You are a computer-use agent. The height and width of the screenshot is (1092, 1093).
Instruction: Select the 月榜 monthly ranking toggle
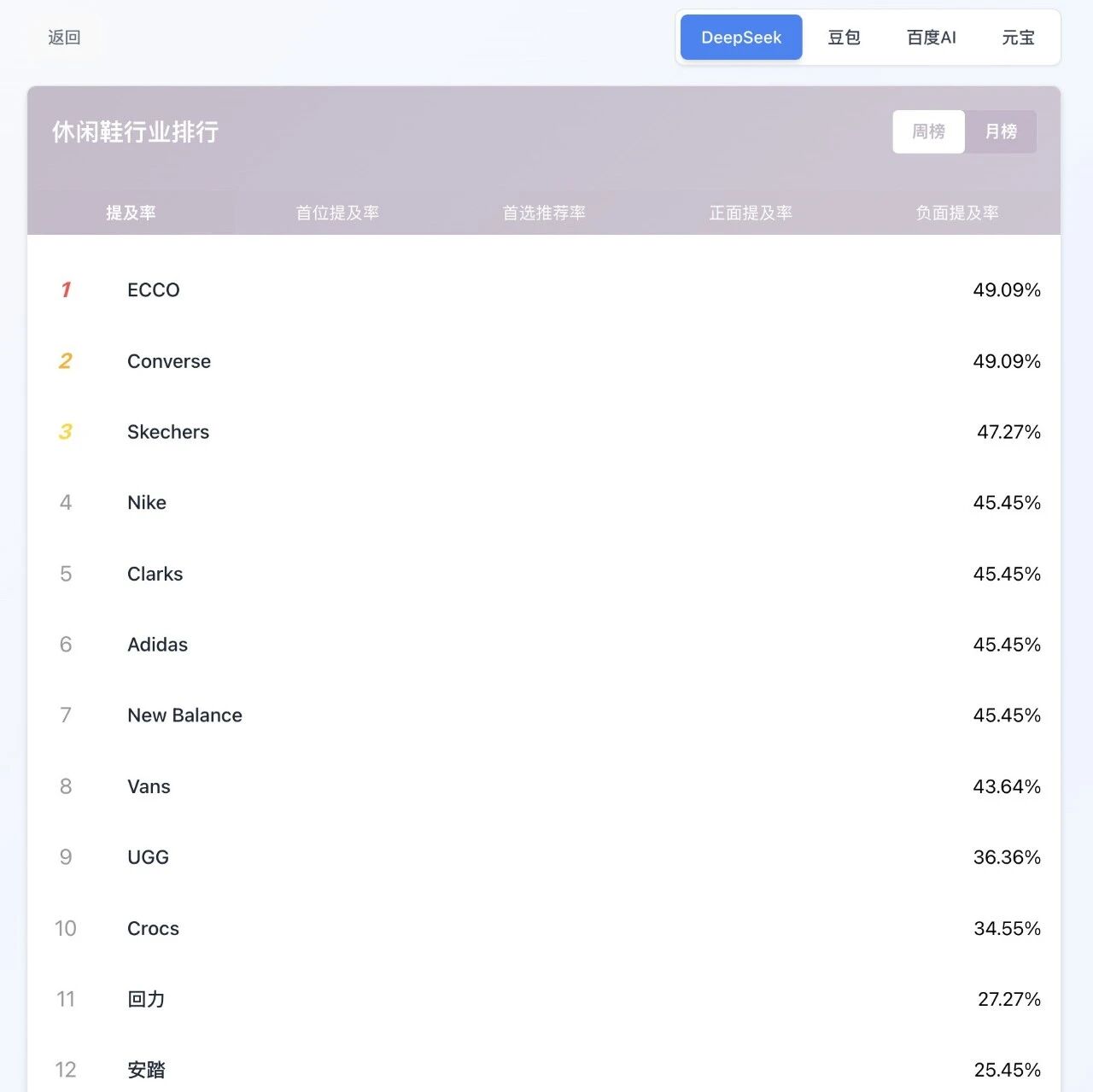1001,131
